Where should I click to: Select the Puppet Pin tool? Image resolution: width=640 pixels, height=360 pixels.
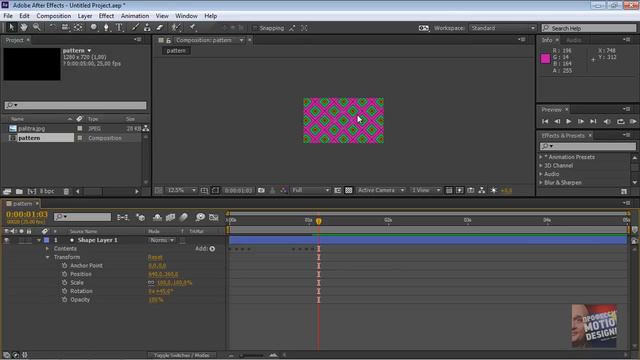click(x=192, y=27)
